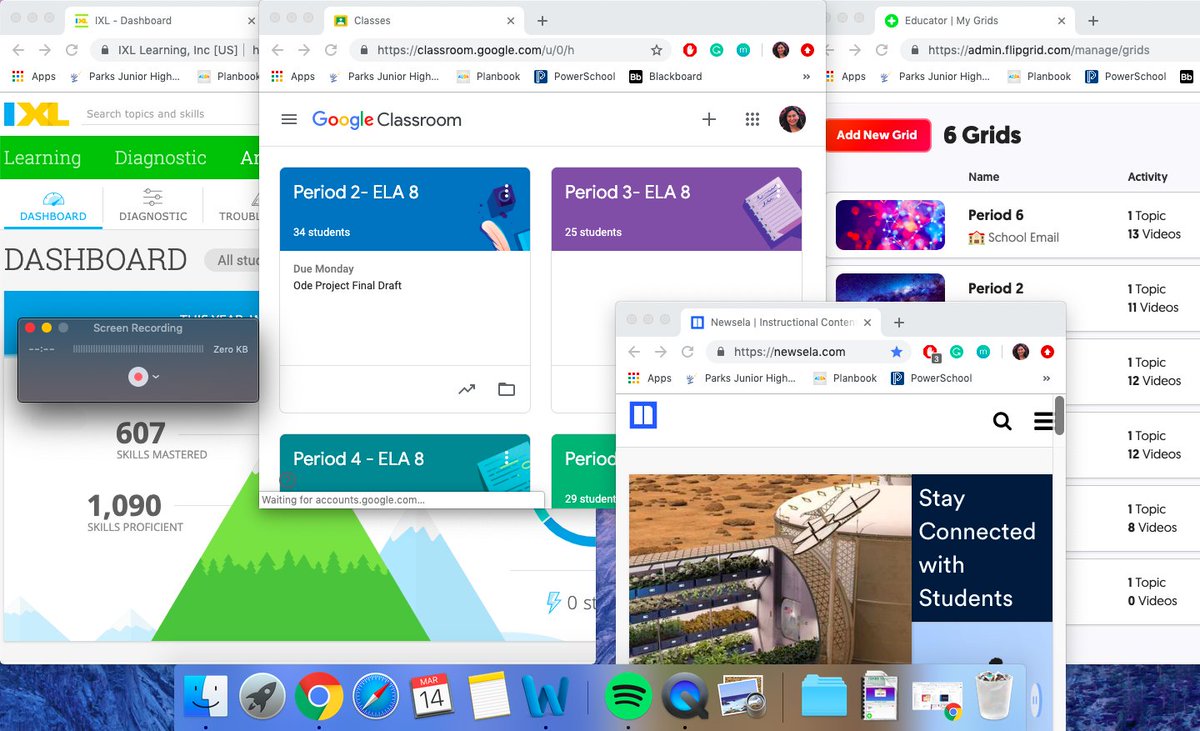Click the Newsela search magnifier icon
1200x731 pixels.
1002,421
